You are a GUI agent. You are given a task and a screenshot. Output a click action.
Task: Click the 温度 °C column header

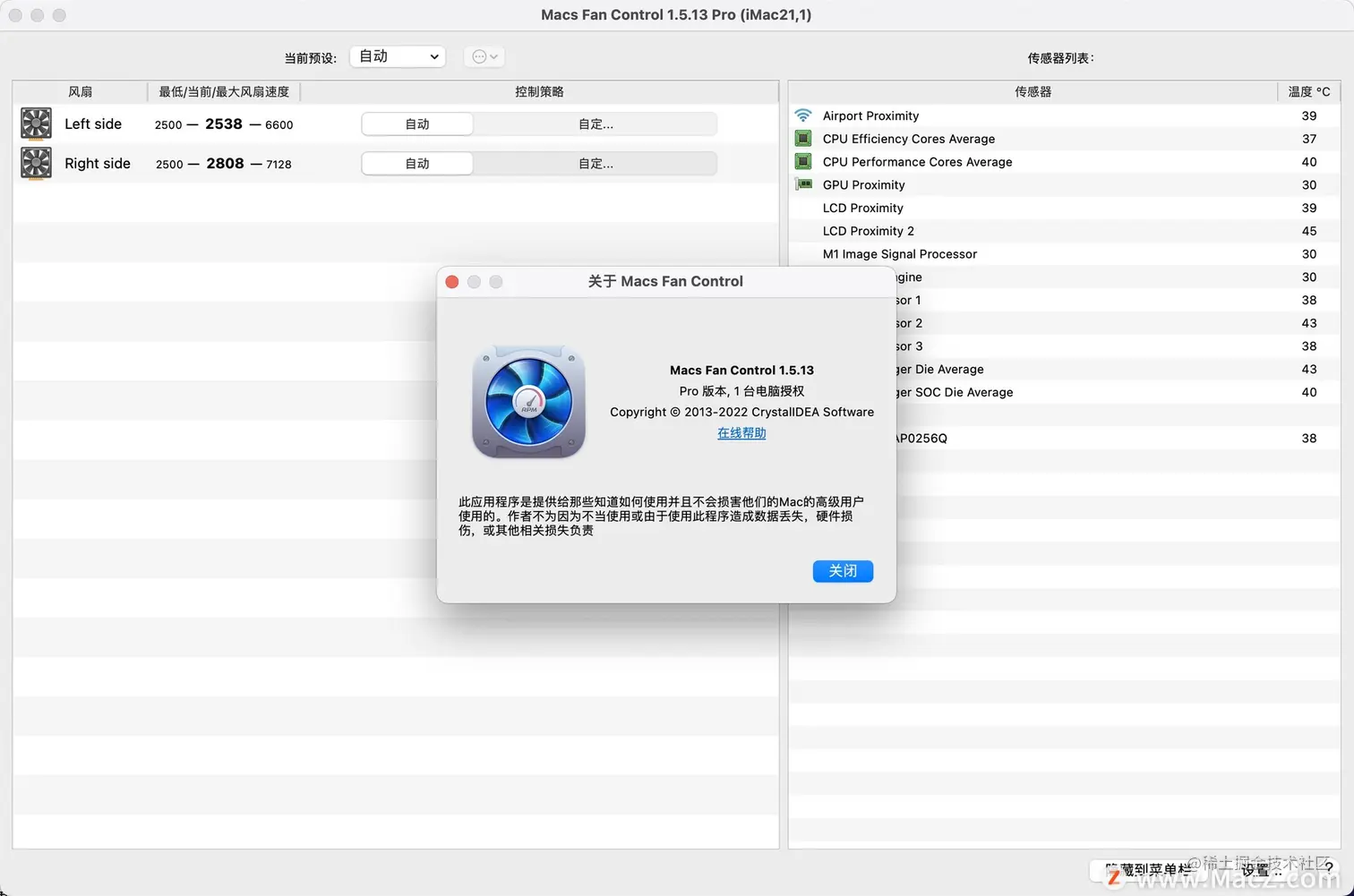tap(1309, 91)
